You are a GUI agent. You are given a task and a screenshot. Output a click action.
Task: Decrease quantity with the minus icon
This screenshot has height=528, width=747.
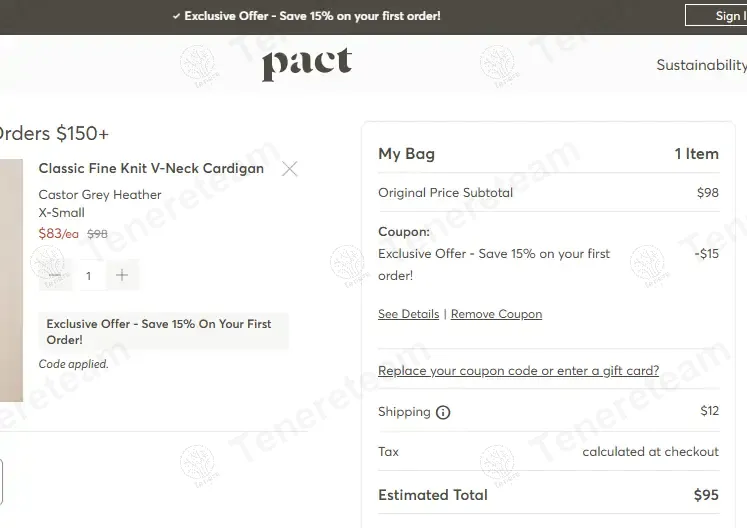(x=55, y=275)
